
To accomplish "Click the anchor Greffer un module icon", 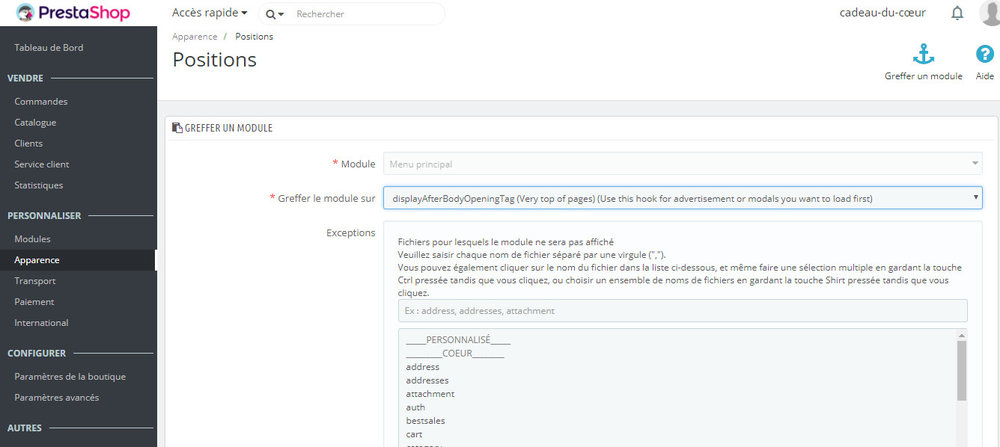I will point(923,55).
